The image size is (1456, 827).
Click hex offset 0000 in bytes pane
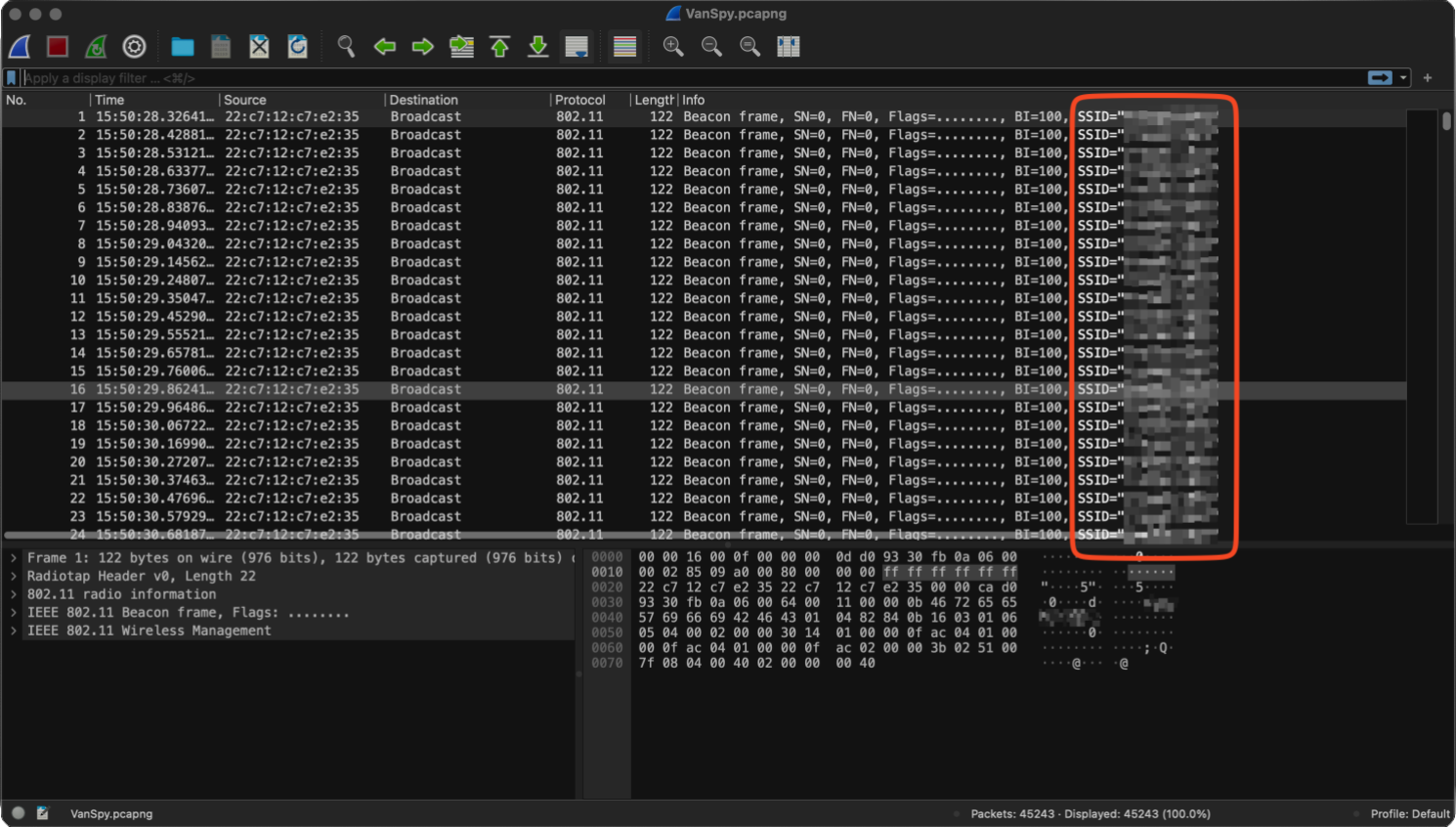[607, 557]
